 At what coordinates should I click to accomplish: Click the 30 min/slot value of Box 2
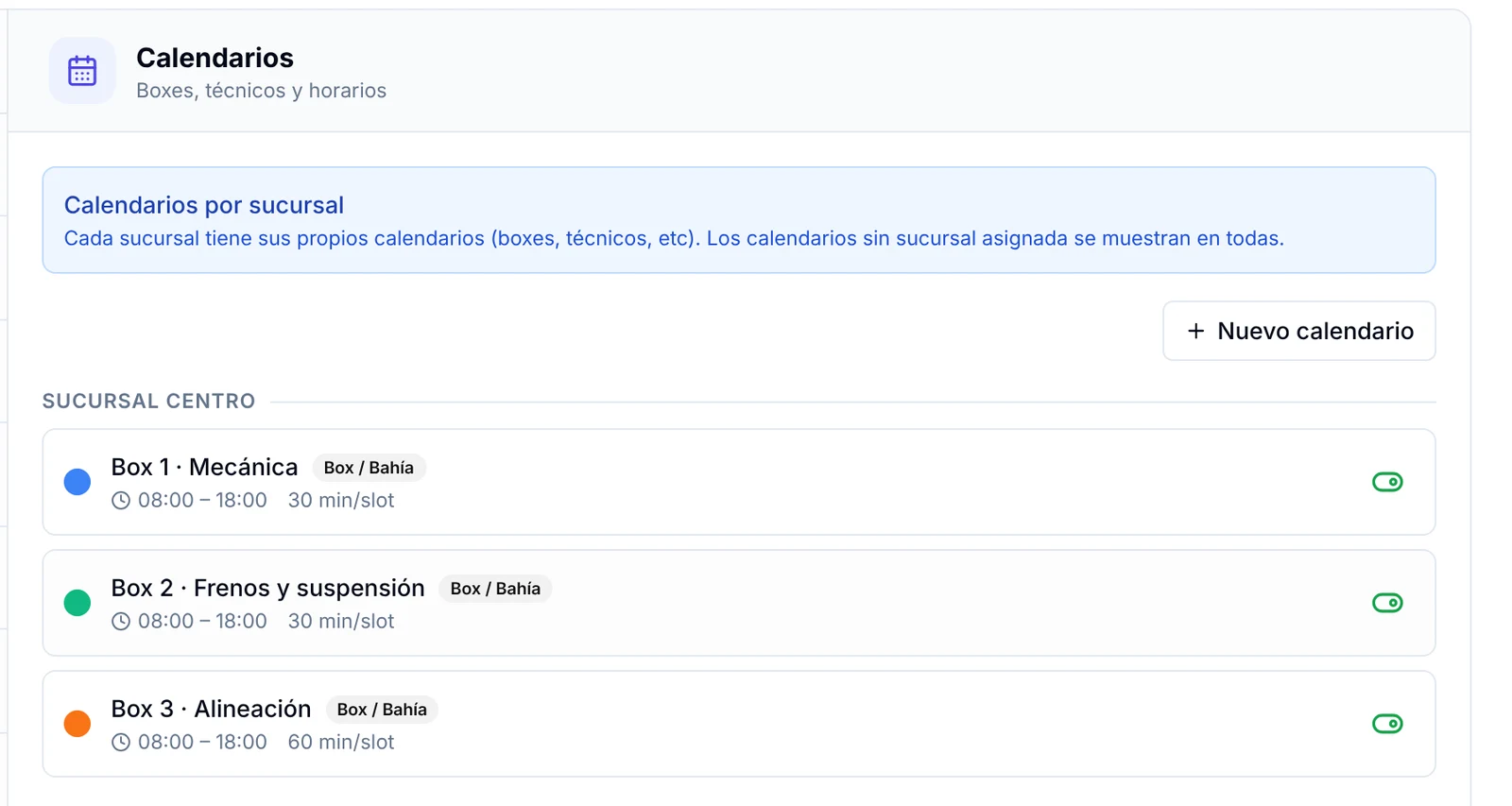(x=341, y=622)
